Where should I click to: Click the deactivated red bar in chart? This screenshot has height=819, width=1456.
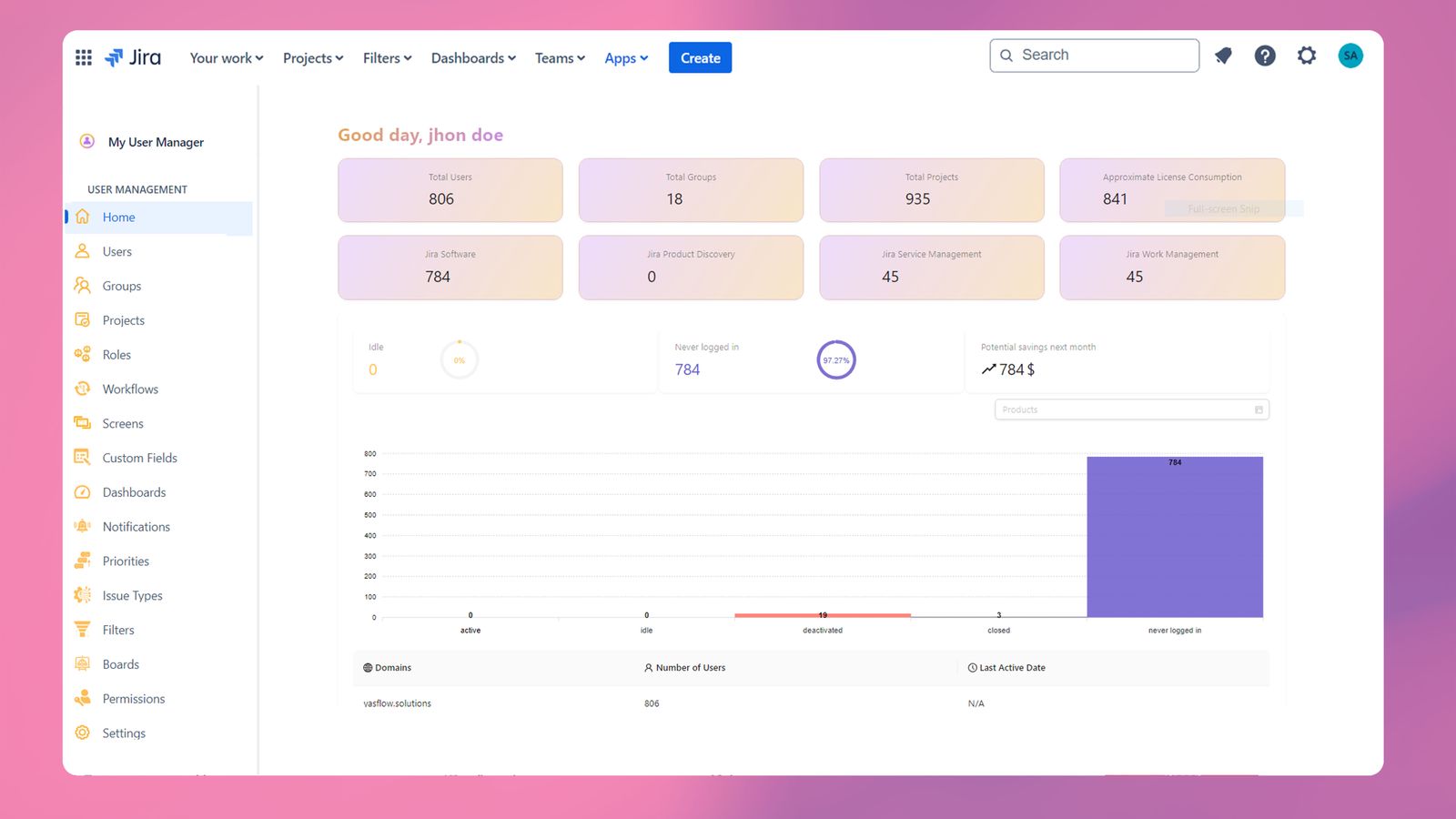(x=823, y=615)
